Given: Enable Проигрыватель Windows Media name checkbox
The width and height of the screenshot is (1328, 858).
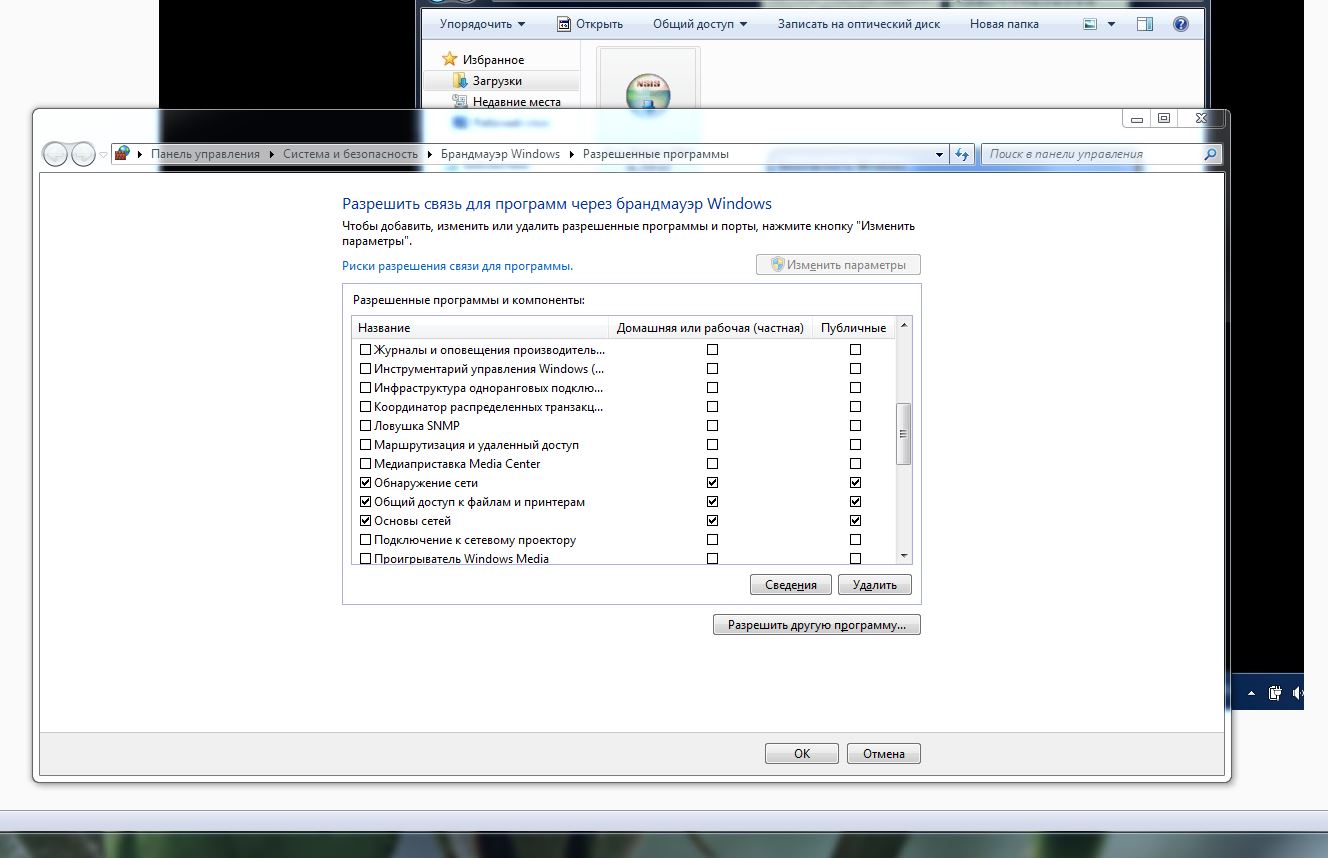Looking at the screenshot, I should pos(365,558).
